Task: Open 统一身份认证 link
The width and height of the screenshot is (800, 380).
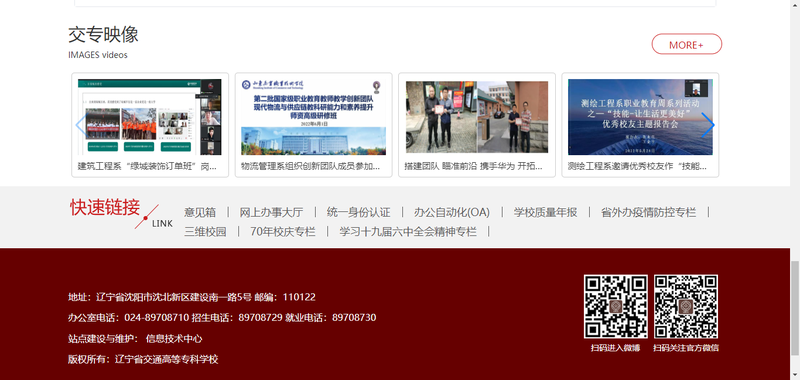Action: [x=359, y=212]
